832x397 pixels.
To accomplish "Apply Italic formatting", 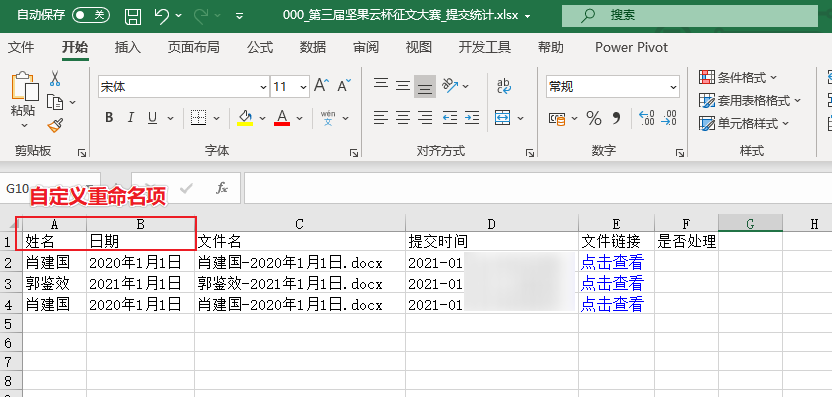I will pyautogui.click(x=131, y=118).
